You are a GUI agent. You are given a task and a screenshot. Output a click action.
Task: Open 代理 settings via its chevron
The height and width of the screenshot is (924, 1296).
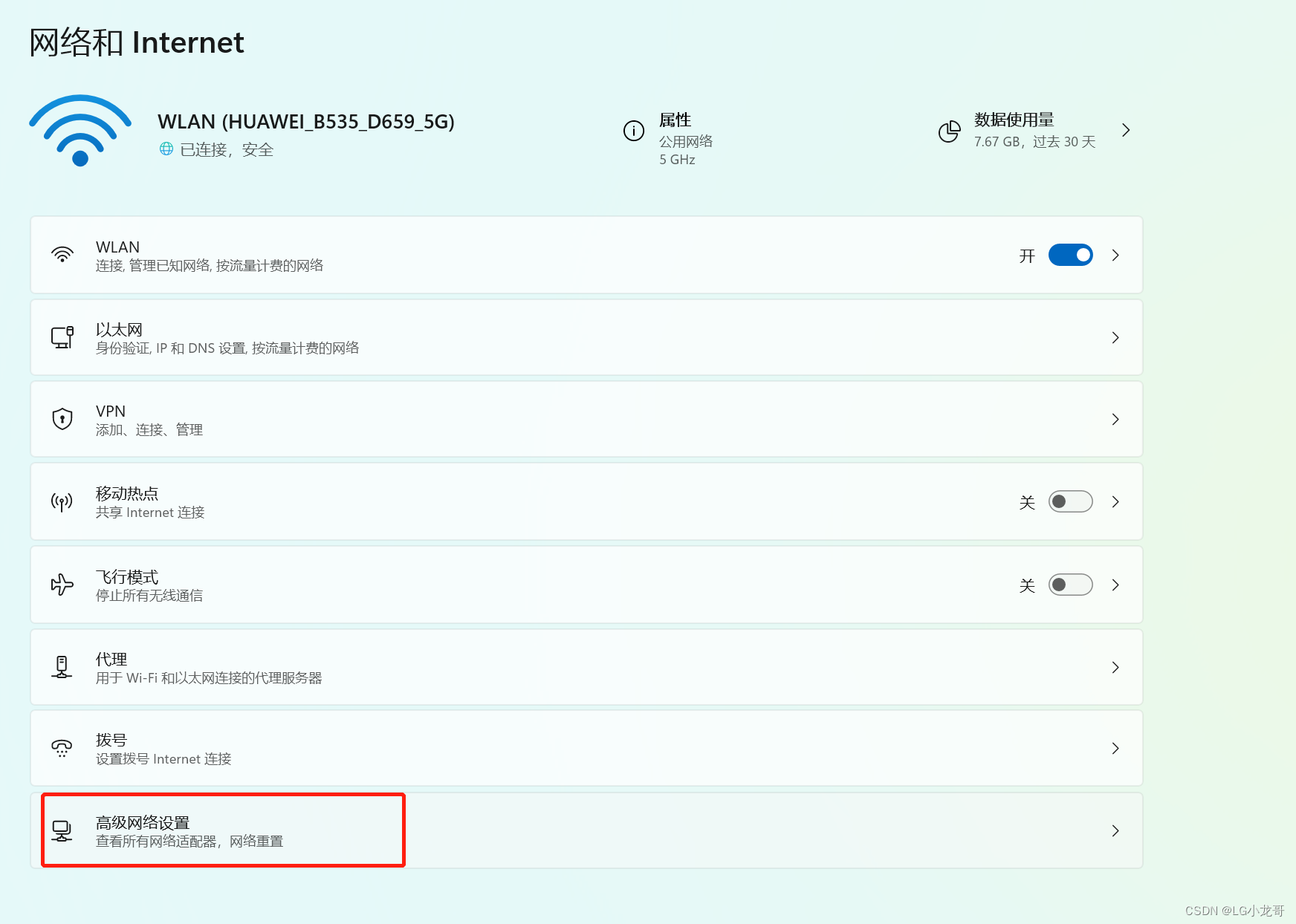(1115, 667)
